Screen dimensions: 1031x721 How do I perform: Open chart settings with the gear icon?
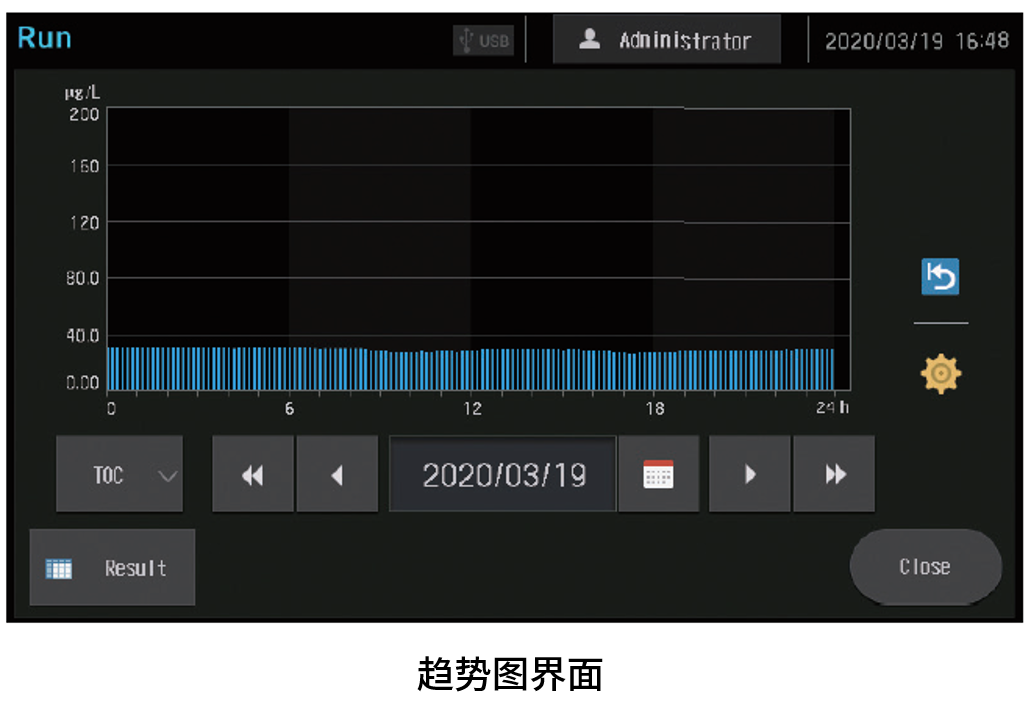[940, 374]
